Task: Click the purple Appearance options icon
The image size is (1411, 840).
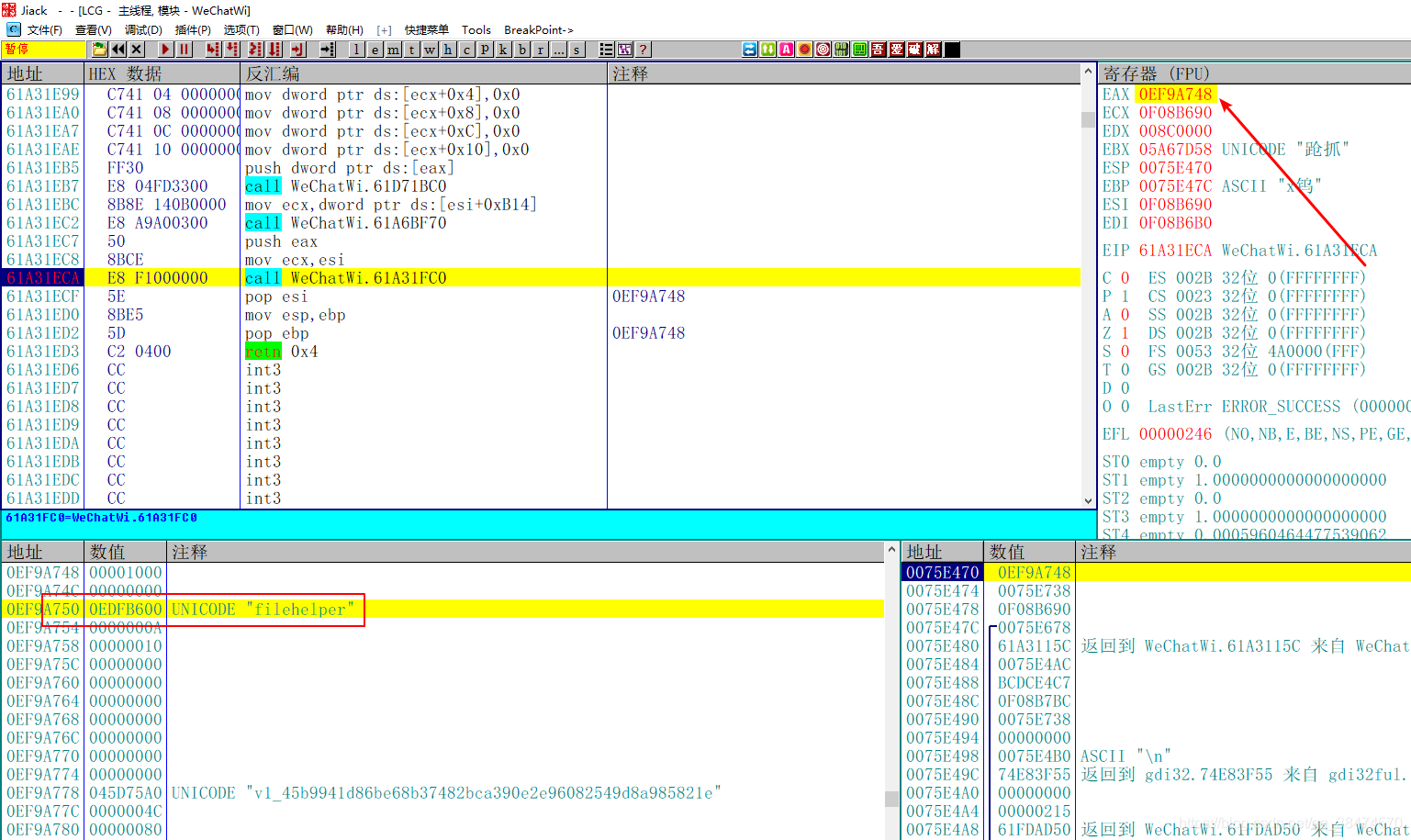Action: (624, 50)
